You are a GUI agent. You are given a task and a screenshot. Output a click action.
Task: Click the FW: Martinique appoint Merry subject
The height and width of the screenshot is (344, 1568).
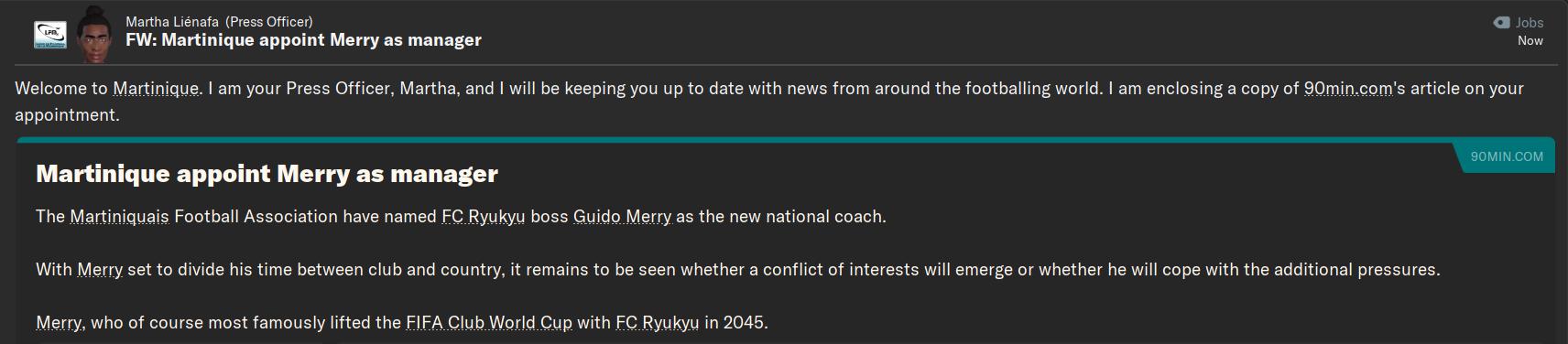click(303, 40)
